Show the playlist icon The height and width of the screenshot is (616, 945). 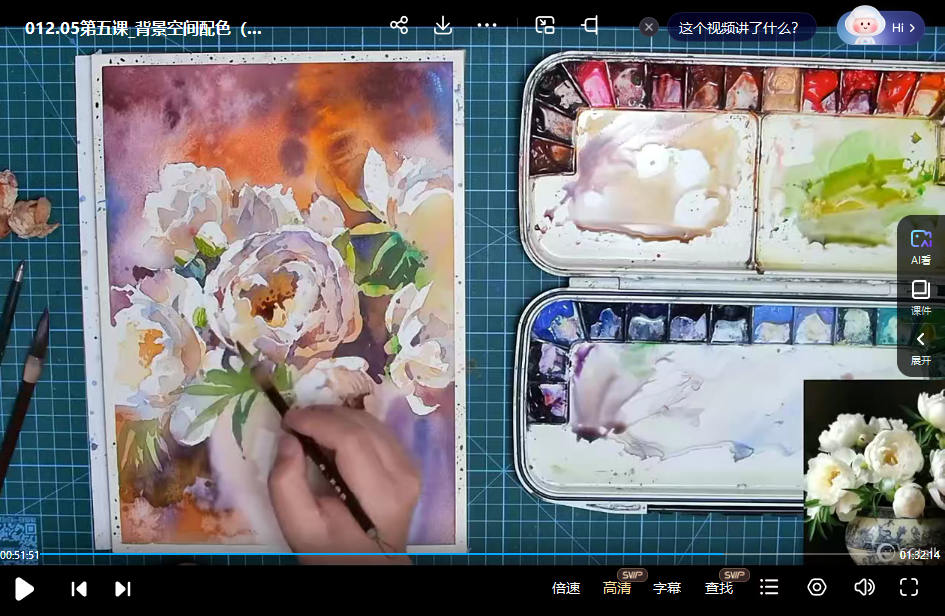point(769,588)
